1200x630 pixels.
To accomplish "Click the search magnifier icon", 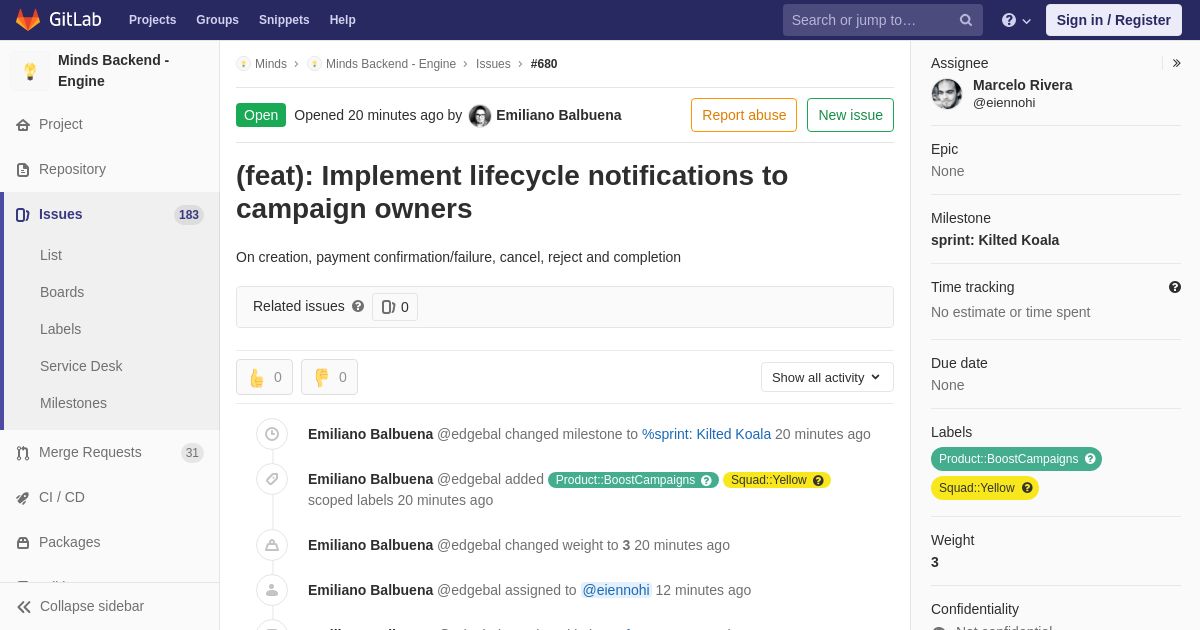I will 966,20.
